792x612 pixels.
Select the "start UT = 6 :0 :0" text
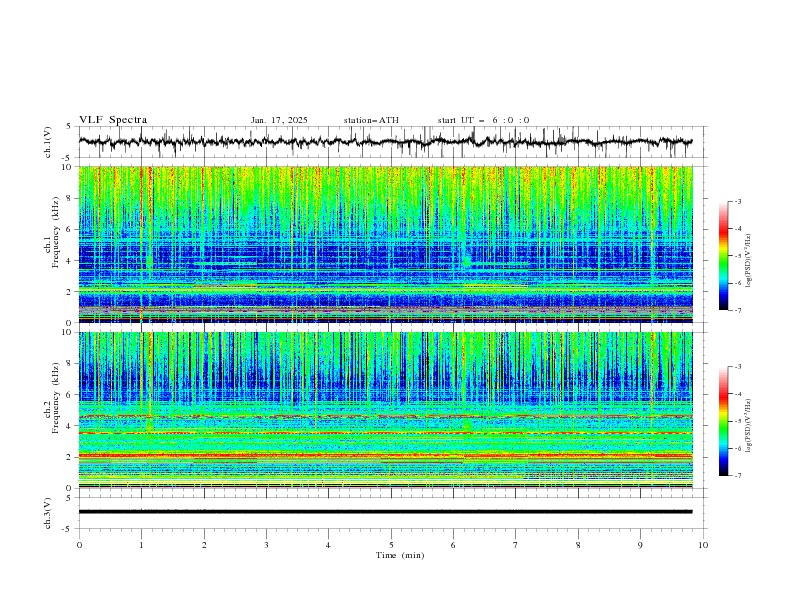point(483,120)
